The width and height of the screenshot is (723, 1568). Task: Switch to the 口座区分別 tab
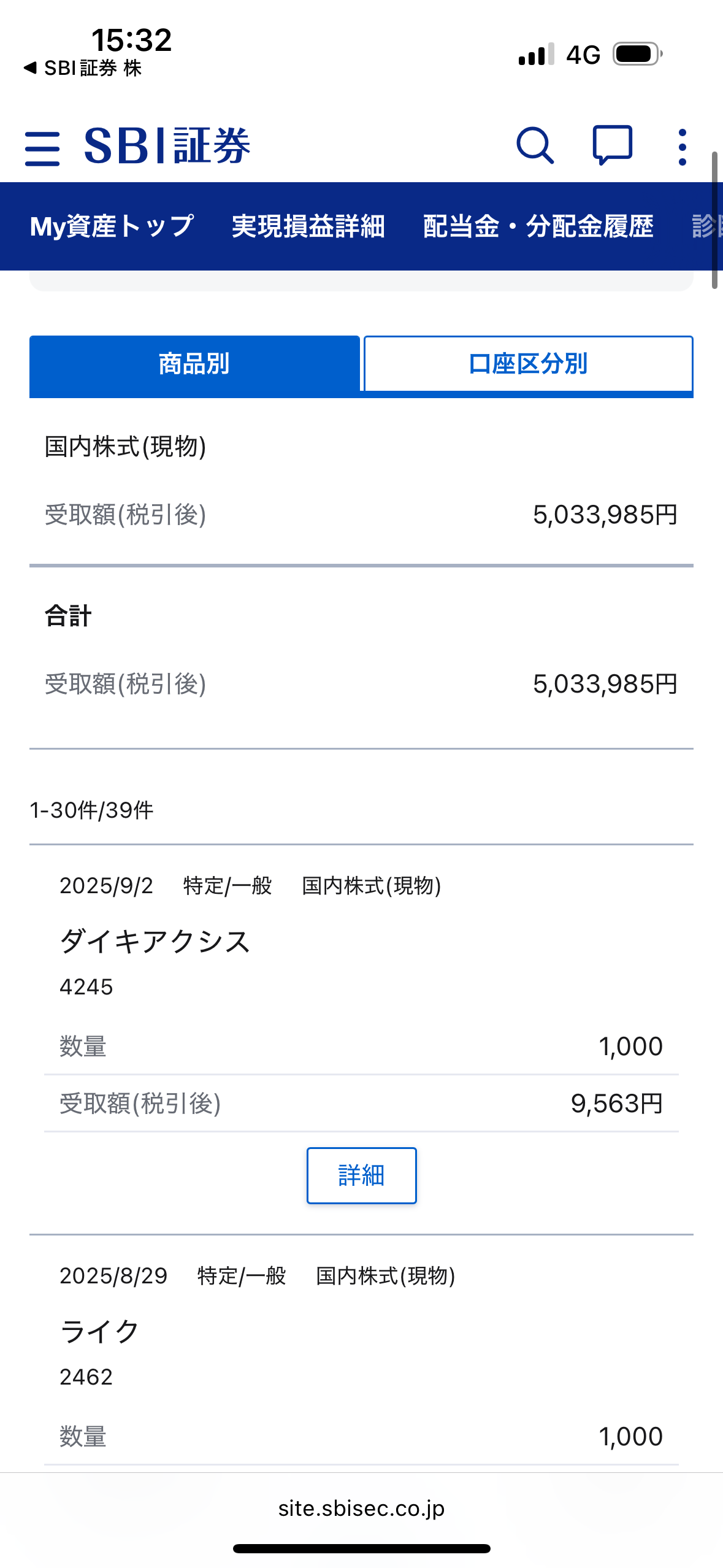pos(528,364)
